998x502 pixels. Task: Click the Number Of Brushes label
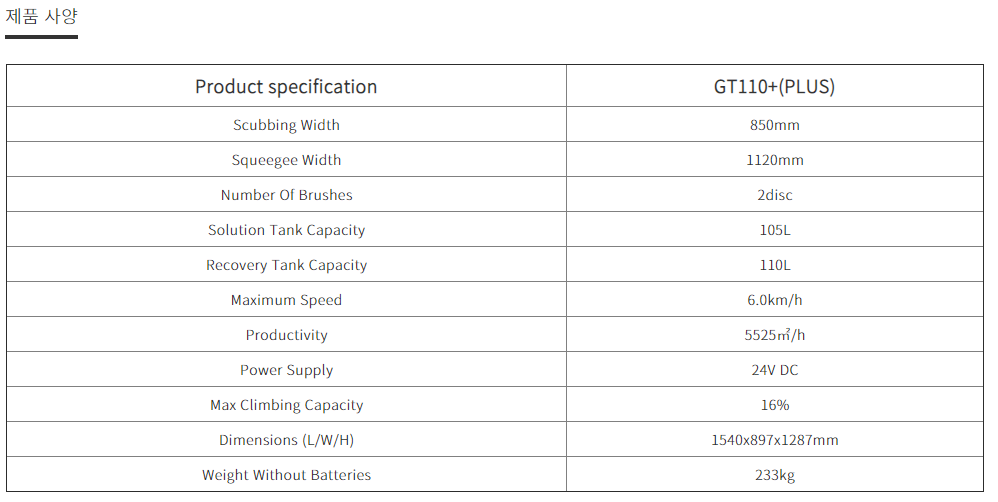(286, 195)
